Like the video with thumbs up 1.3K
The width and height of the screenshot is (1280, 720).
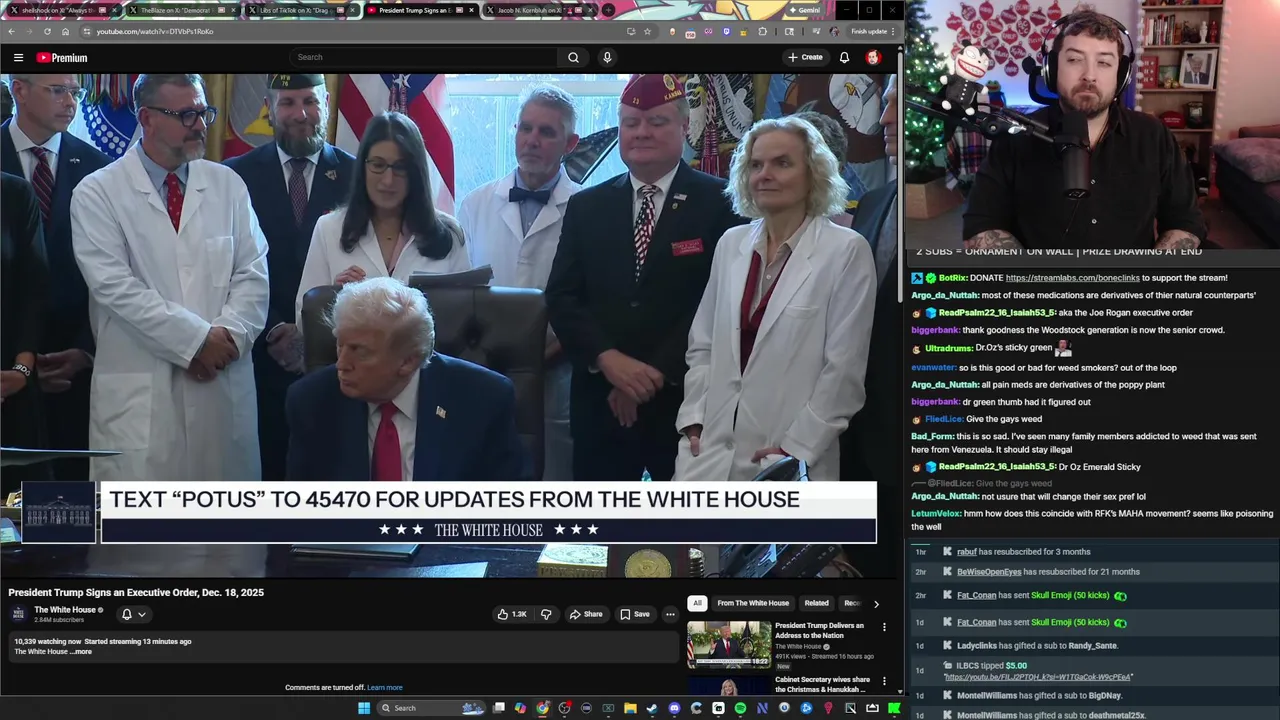(x=512, y=614)
